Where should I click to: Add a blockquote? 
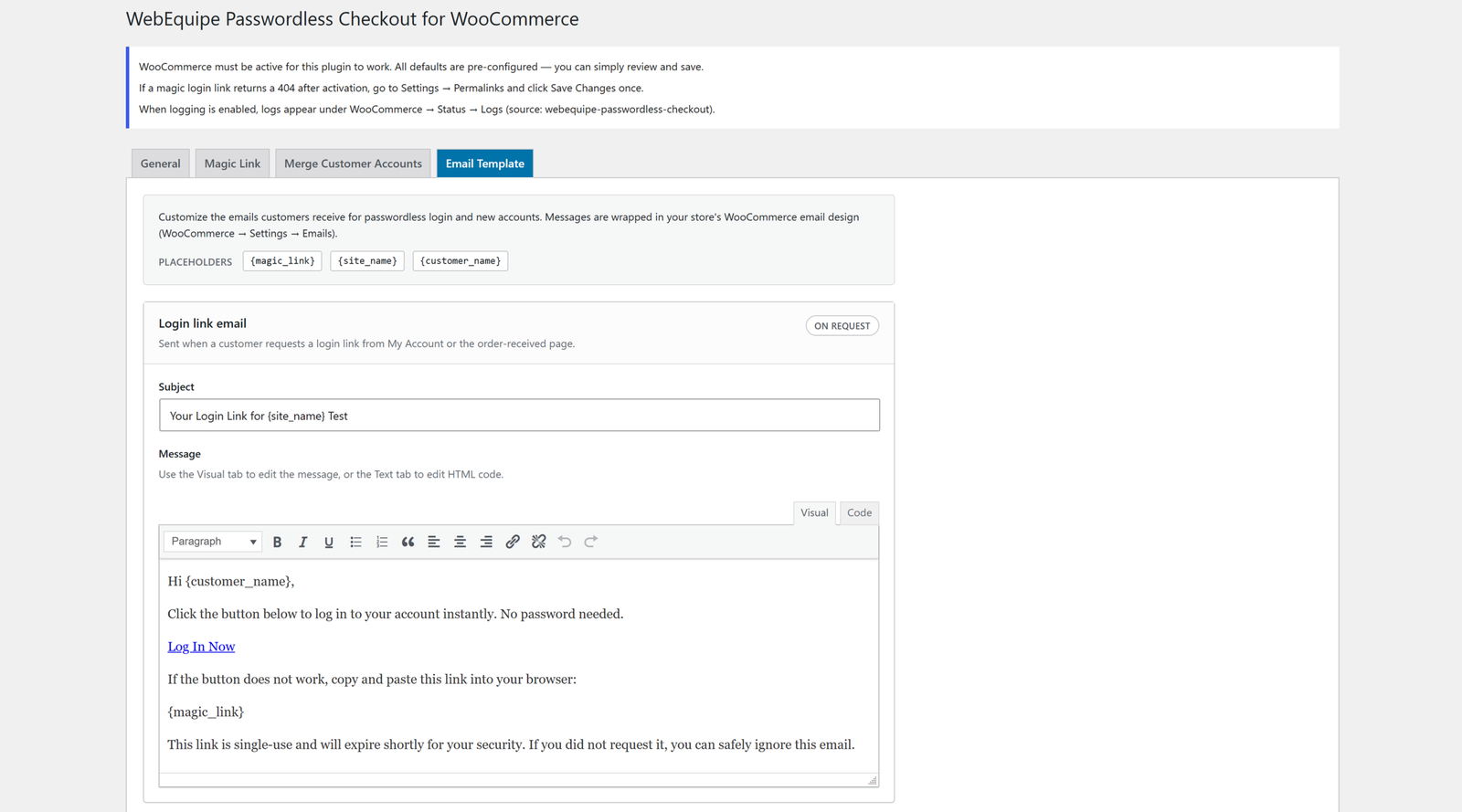pyautogui.click(x=408, y=542)
